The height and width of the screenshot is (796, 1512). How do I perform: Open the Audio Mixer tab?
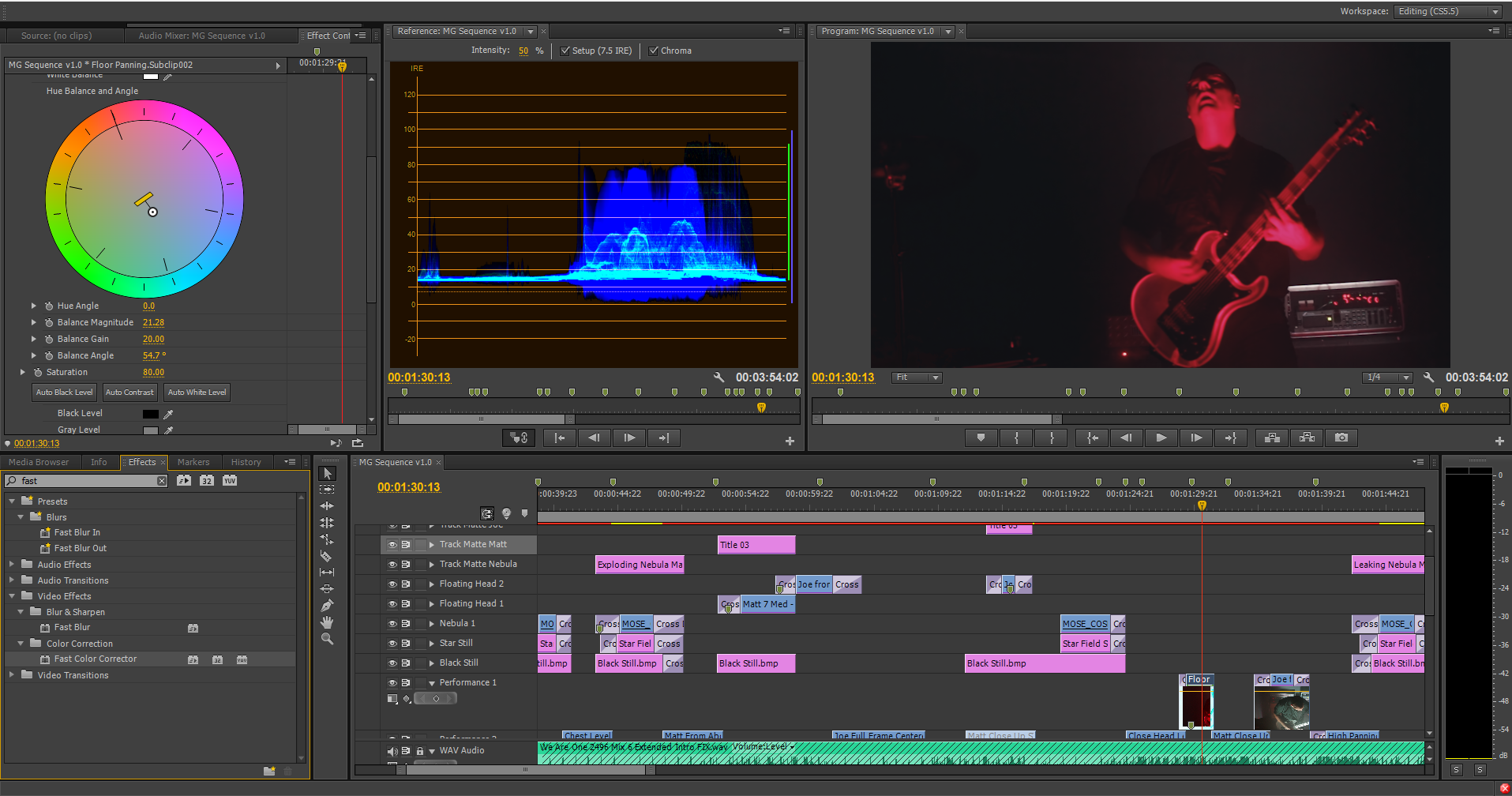coord(202,36)
